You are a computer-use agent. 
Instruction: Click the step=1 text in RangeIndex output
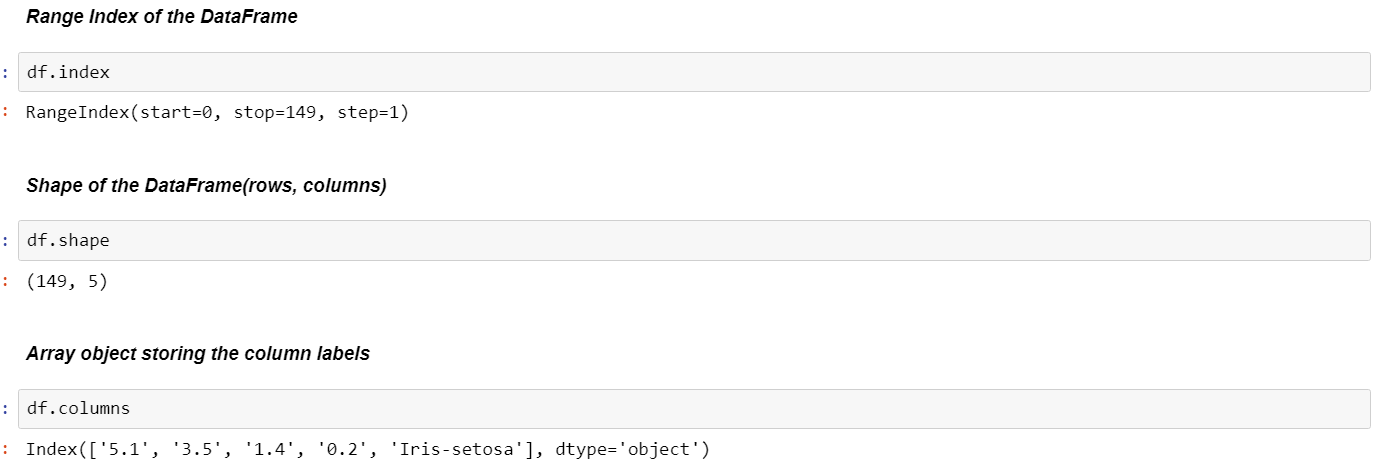tap(367, 113)
